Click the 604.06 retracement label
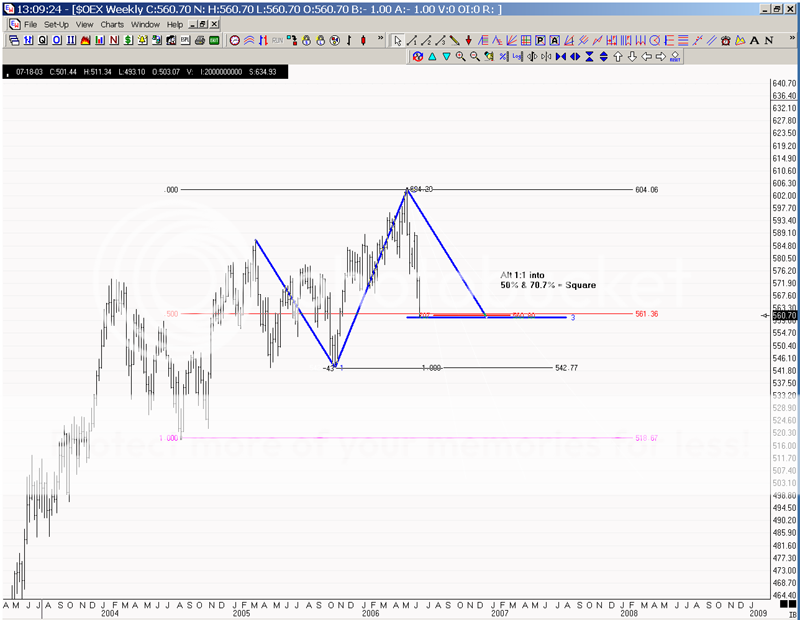The image size is (800, 620). (x=646, y=190)
